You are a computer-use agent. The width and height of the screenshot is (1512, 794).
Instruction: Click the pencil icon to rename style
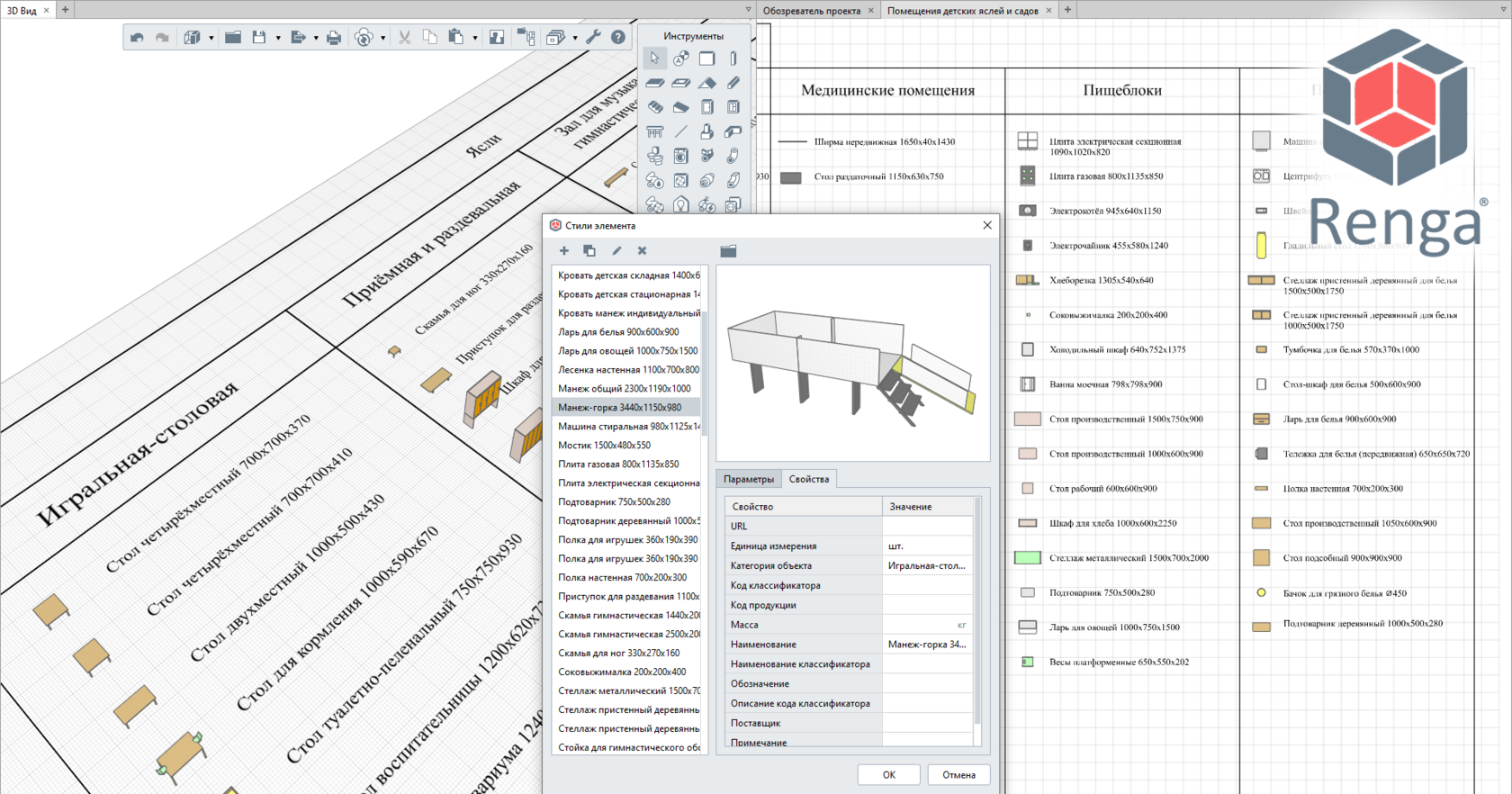point(616,251)
